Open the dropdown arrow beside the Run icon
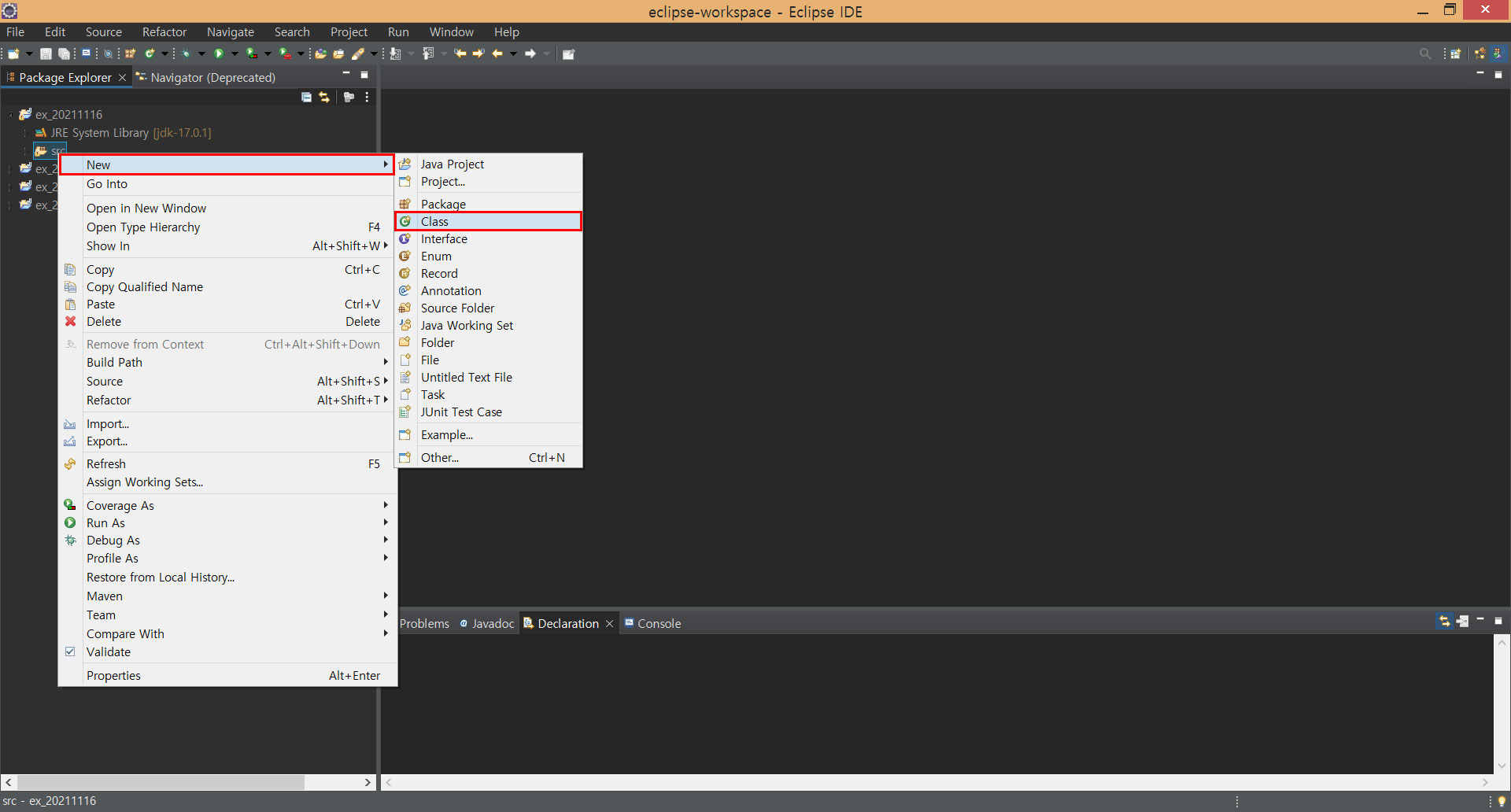The width and height of the screenshot is (1511, 812). [x=235, y=54]
